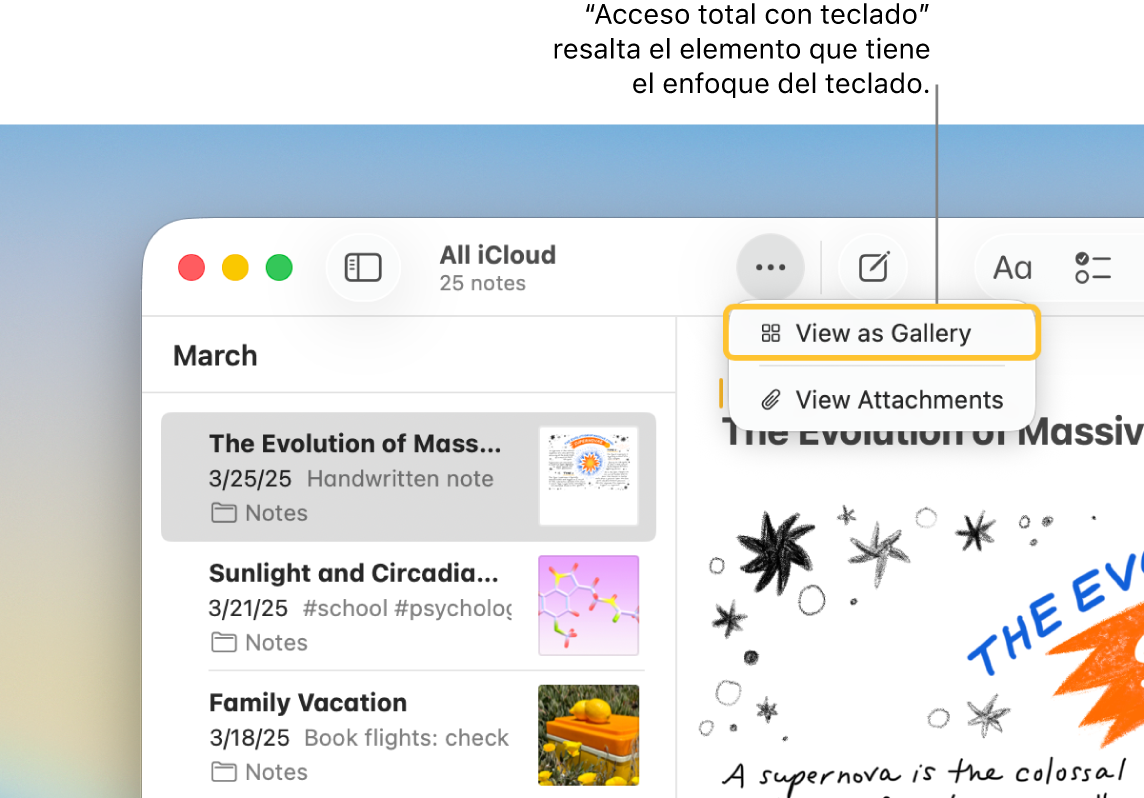This screenshot has height=798, width=1144.
Task: Click the molecule image thumbnail
Action: tap(588, 606)
